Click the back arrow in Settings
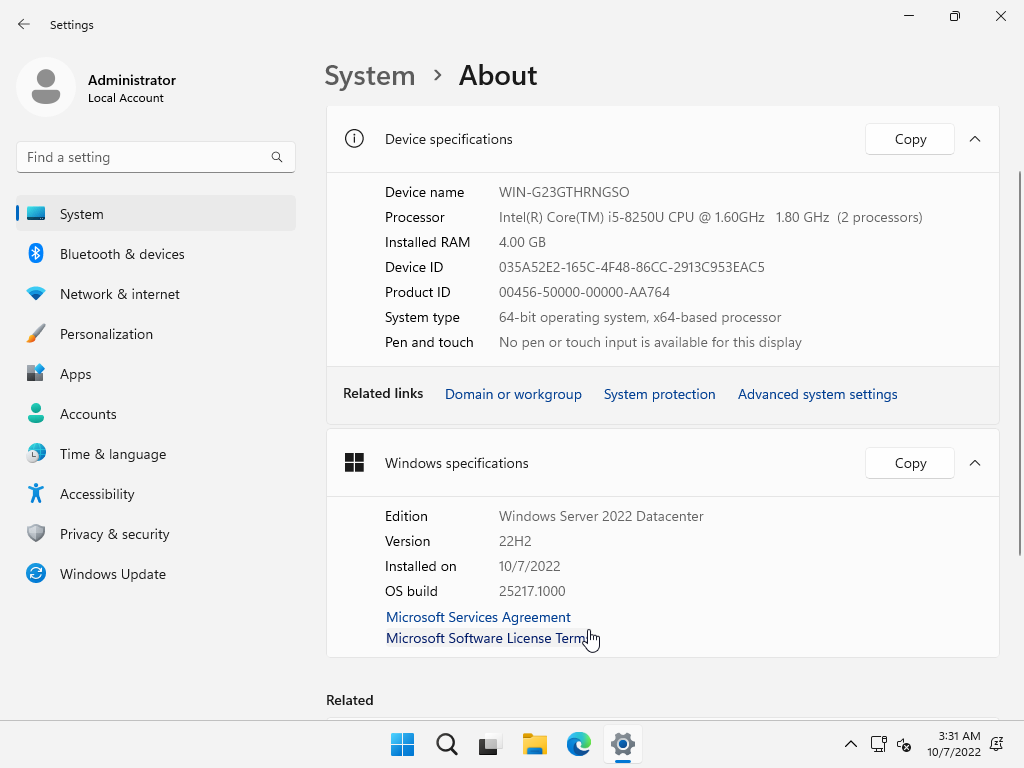The width and height of the screenshot is (1024, 768). point(24,24)
